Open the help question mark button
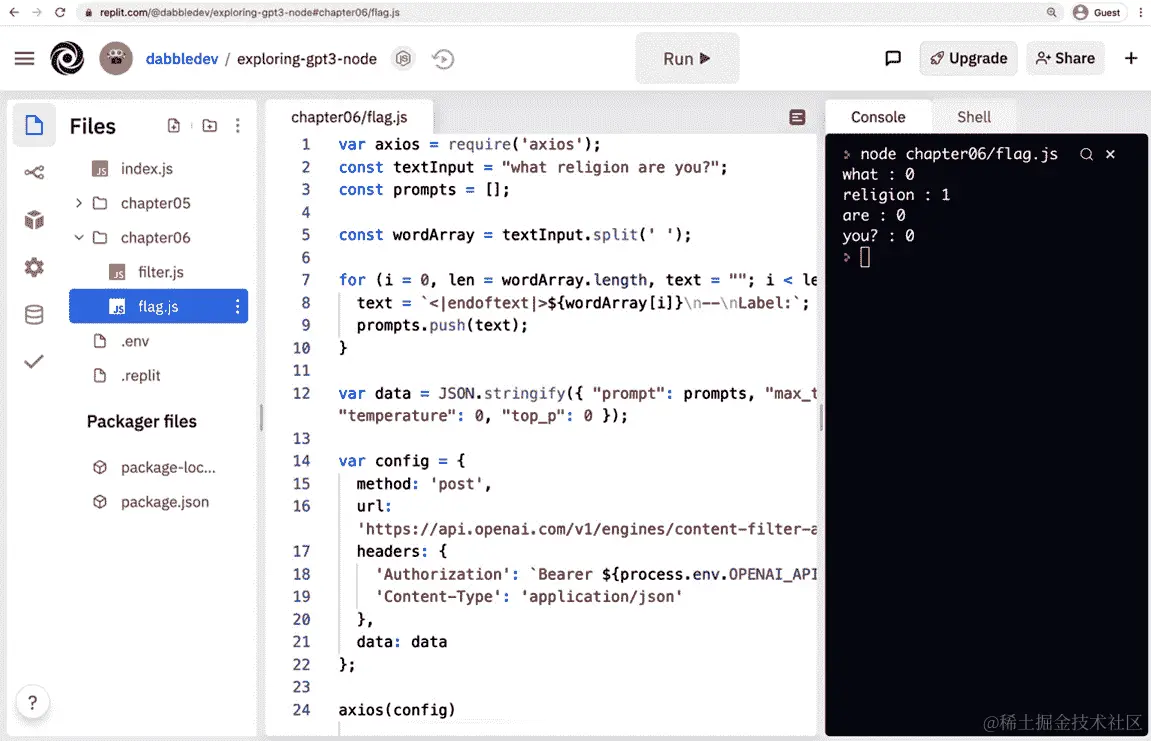Image resolution: width=1151 pixels, height=741 pixels. (x=32, y=703)
